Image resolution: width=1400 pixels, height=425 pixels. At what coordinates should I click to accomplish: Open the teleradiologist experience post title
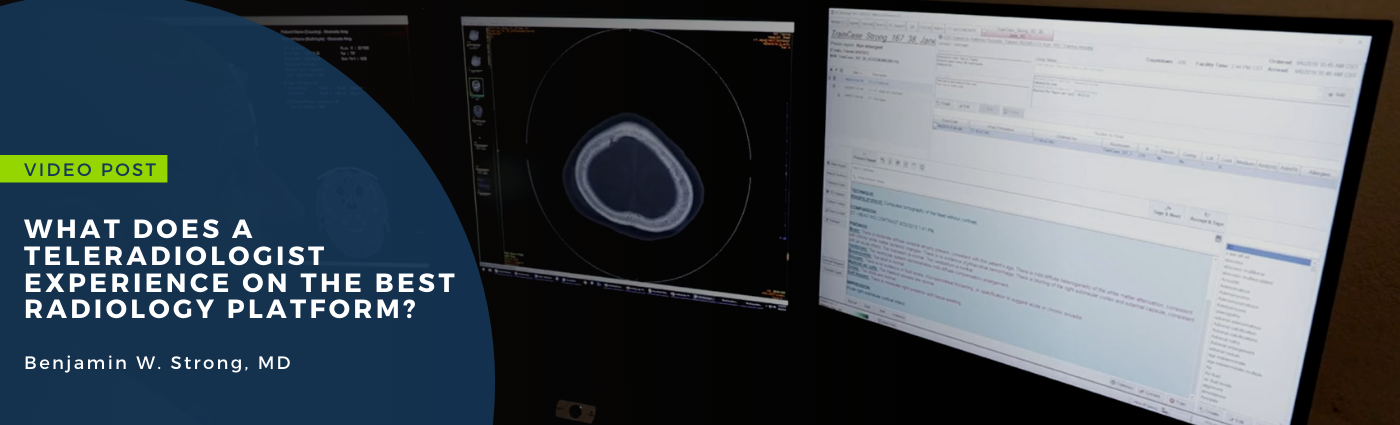pos(240,270)
